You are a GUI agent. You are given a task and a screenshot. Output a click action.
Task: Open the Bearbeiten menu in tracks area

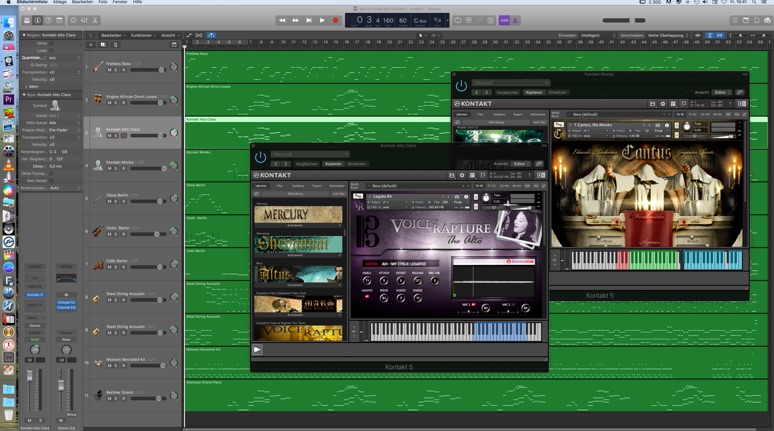pyautogui.click(x=112, y=36)
